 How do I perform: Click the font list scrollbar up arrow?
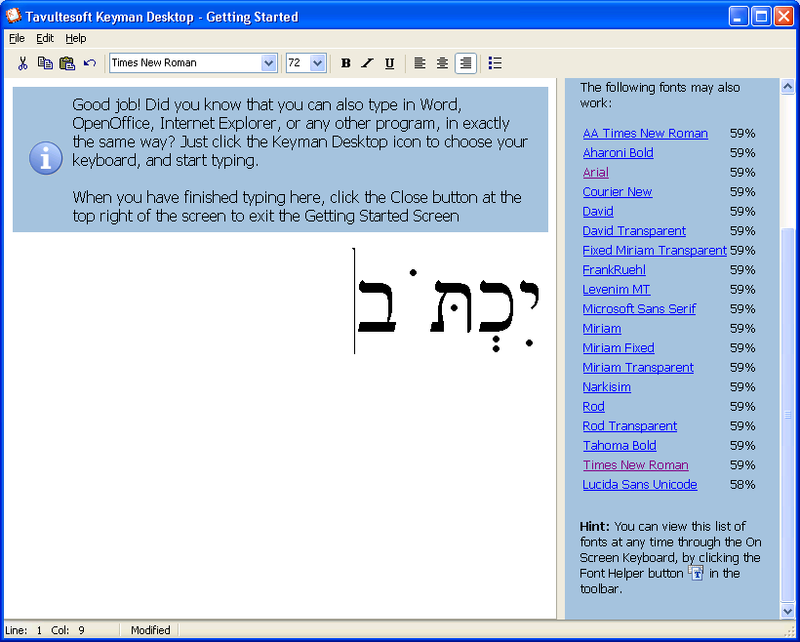787,87
